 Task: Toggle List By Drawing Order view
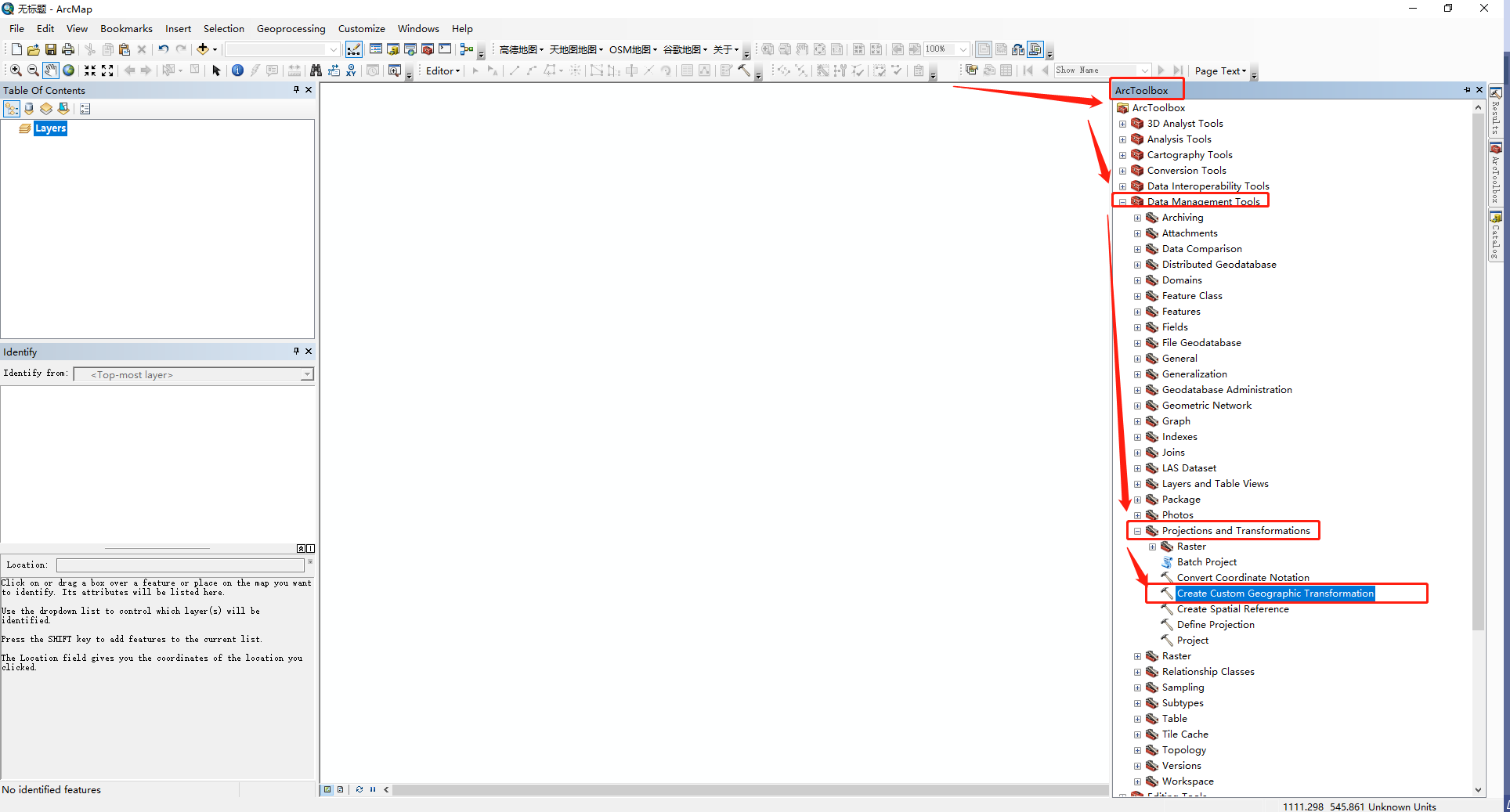tap(12, 109)
